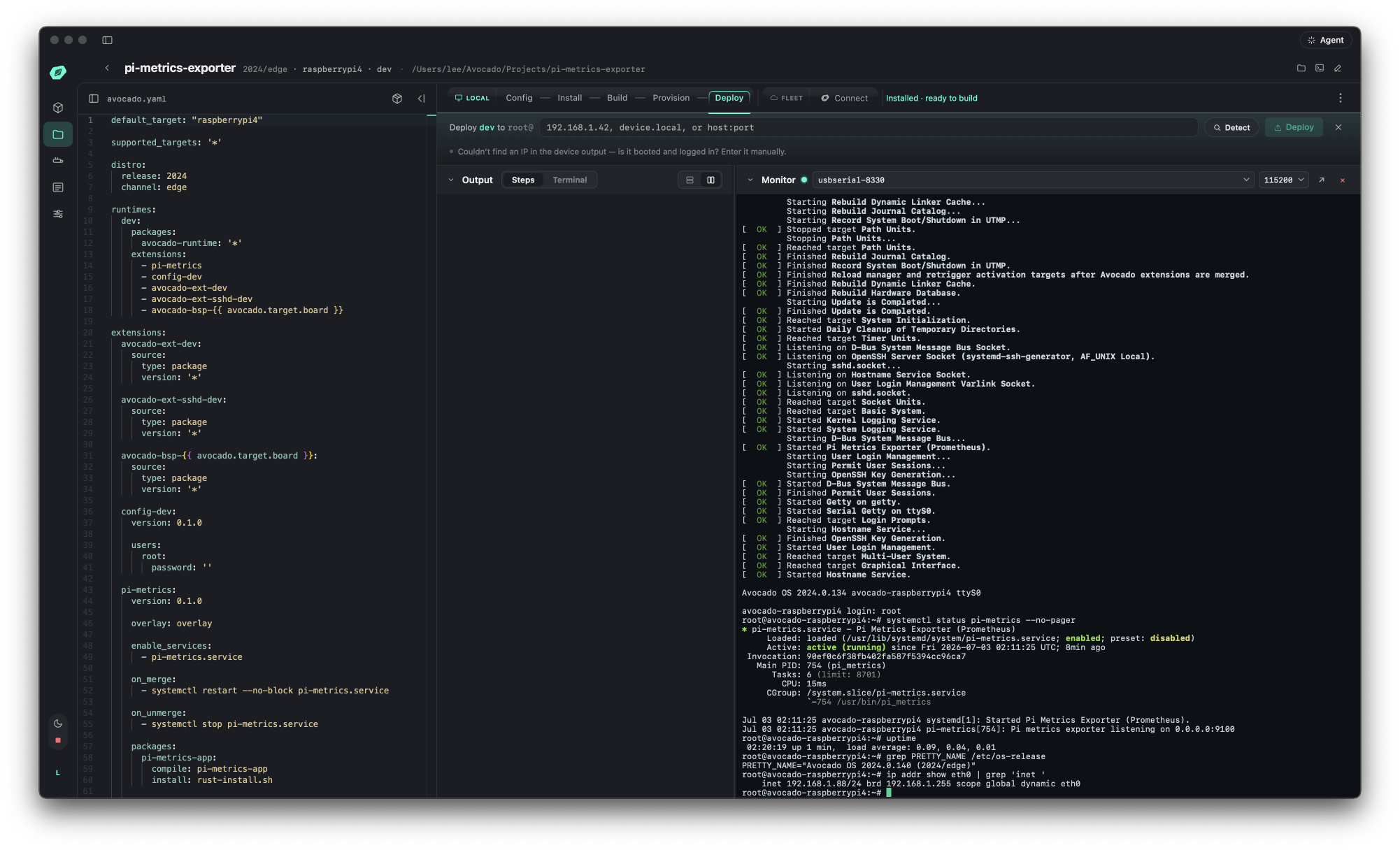Click the user avatar letter L
The image size is (1400, 850).
click(x=58, y=772)
